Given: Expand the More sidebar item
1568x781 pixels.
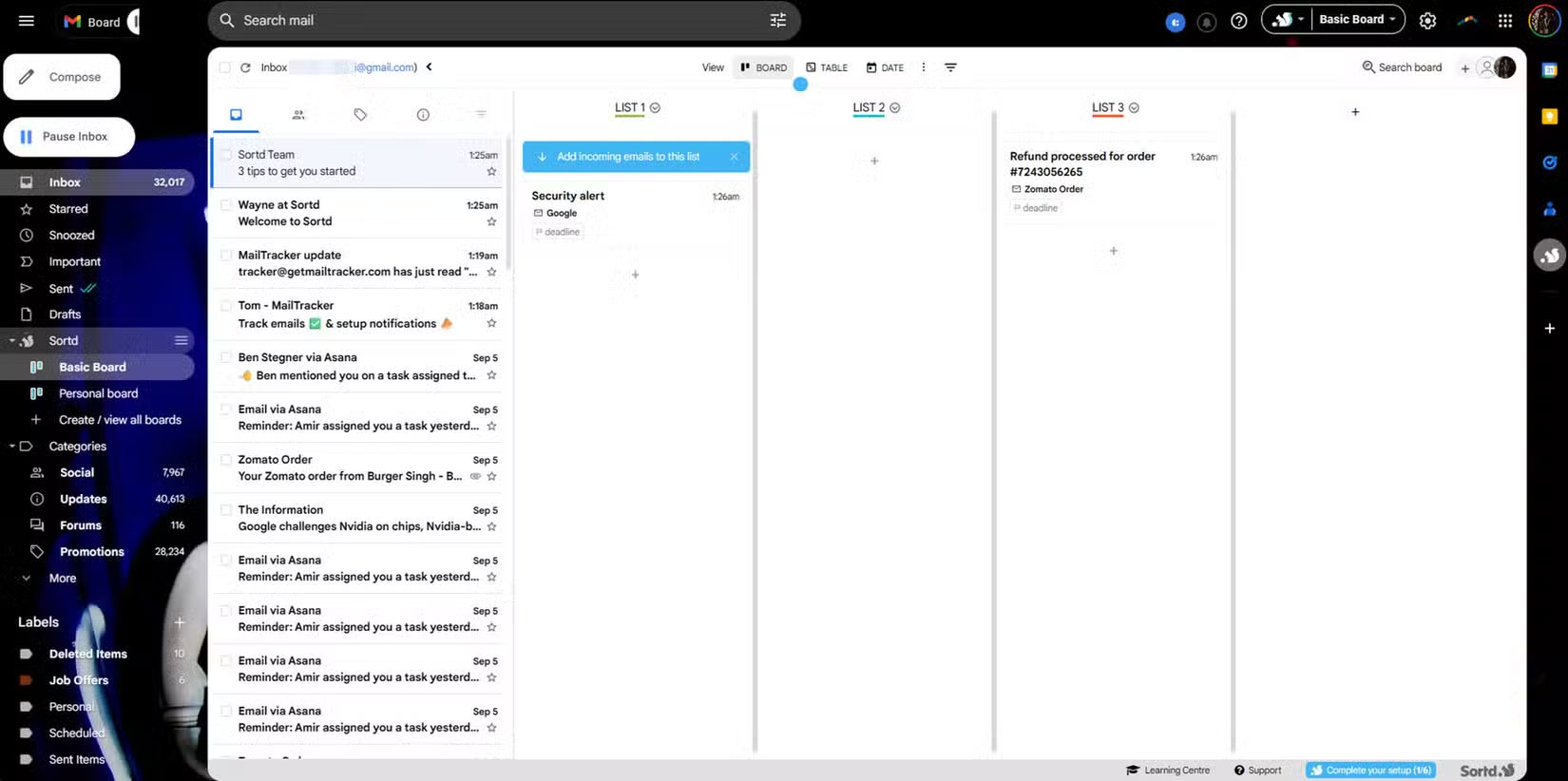Looking at the screenshot, I should (x=62, y=578).
